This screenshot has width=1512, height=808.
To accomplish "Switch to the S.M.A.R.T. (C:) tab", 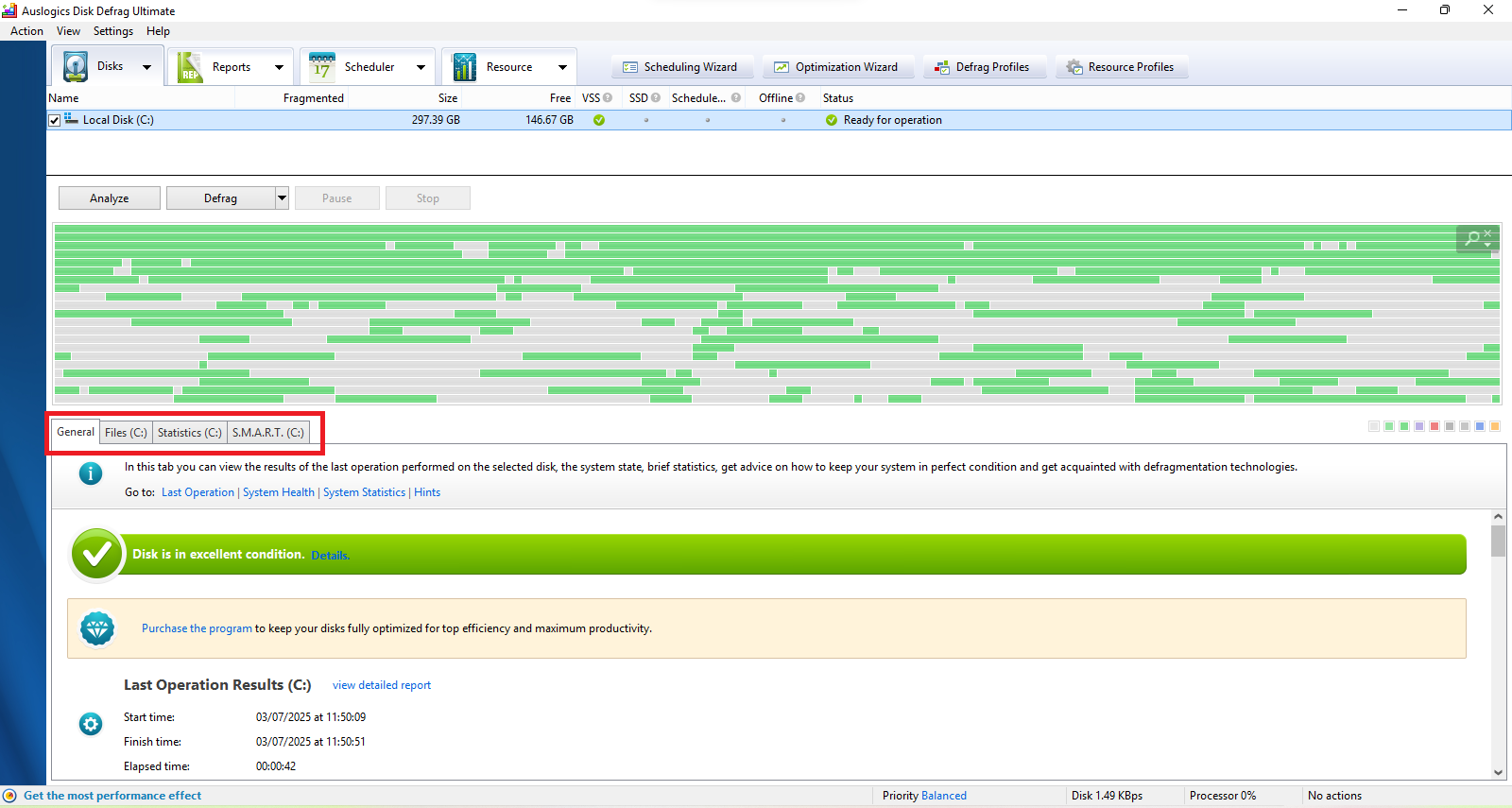I will (268, 433).
